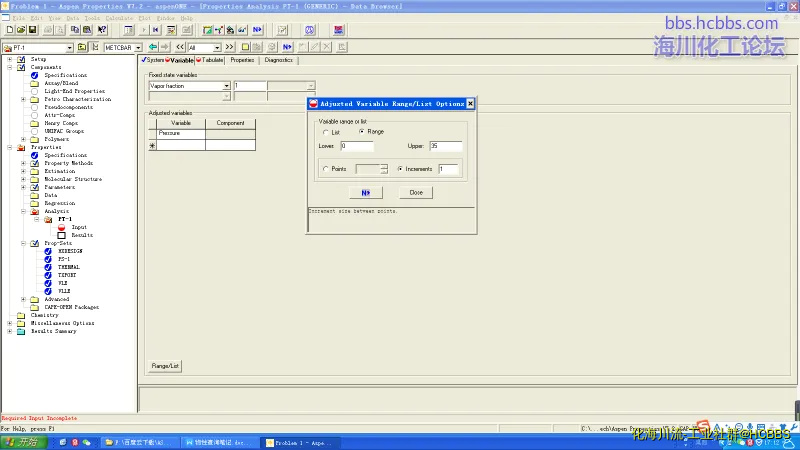Collapse the Prop-Sets tree node

click(x=23, y=243)
